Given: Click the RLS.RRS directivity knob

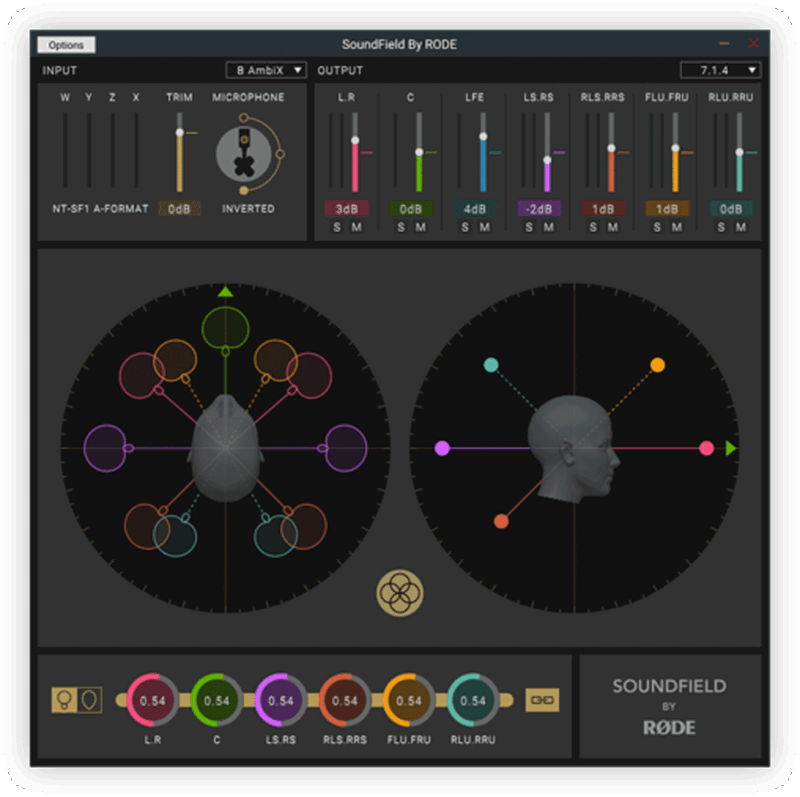Looking at the screenshot, I should pyautogui.click(x=344, y=701).
